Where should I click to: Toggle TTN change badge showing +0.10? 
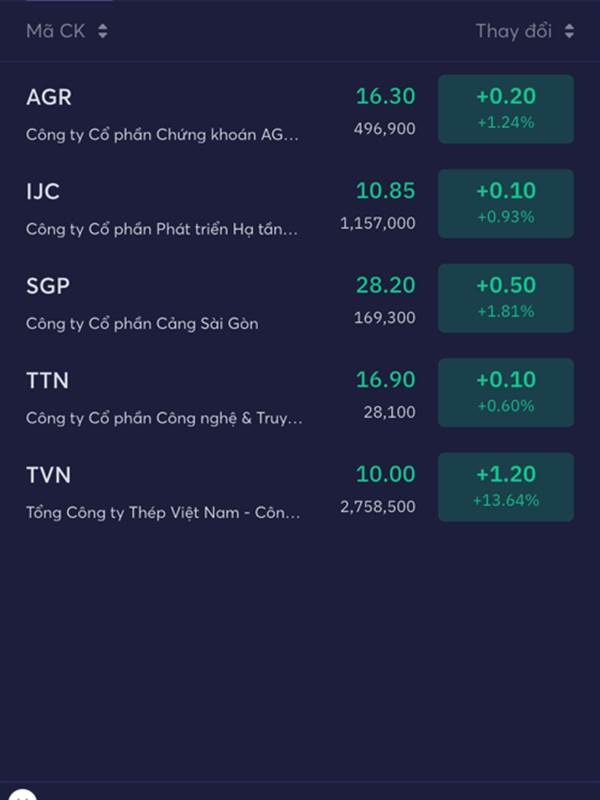pos(506,392)
